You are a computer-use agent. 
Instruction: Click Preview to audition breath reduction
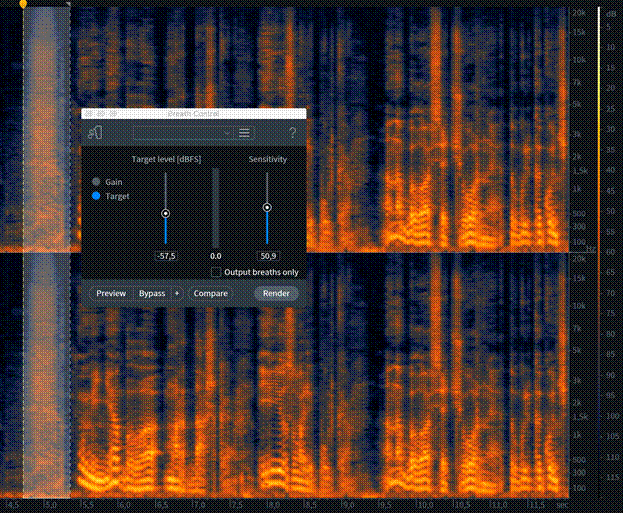(x=111, y=293)
